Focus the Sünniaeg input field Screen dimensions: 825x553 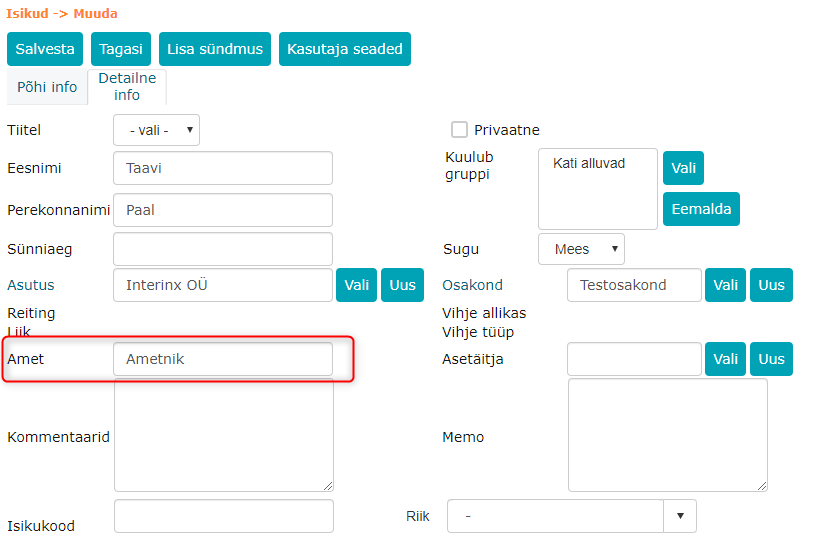(223, 249)
